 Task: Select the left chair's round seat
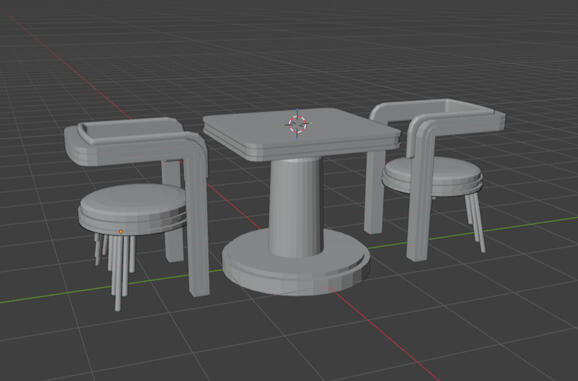pos(133,209)
